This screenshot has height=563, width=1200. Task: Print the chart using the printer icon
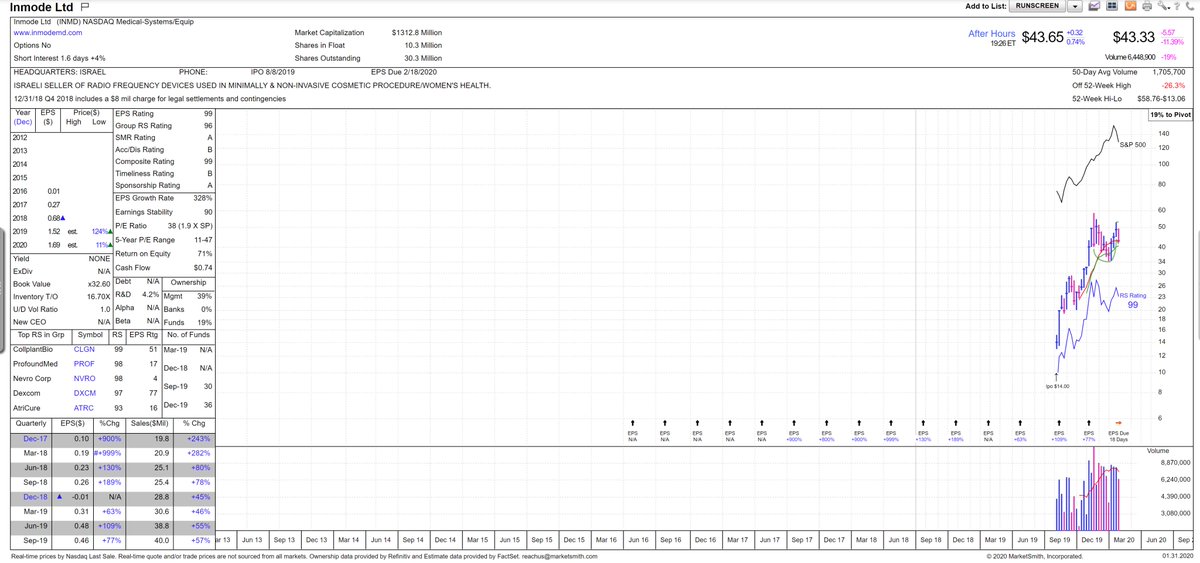[1147, 6]
